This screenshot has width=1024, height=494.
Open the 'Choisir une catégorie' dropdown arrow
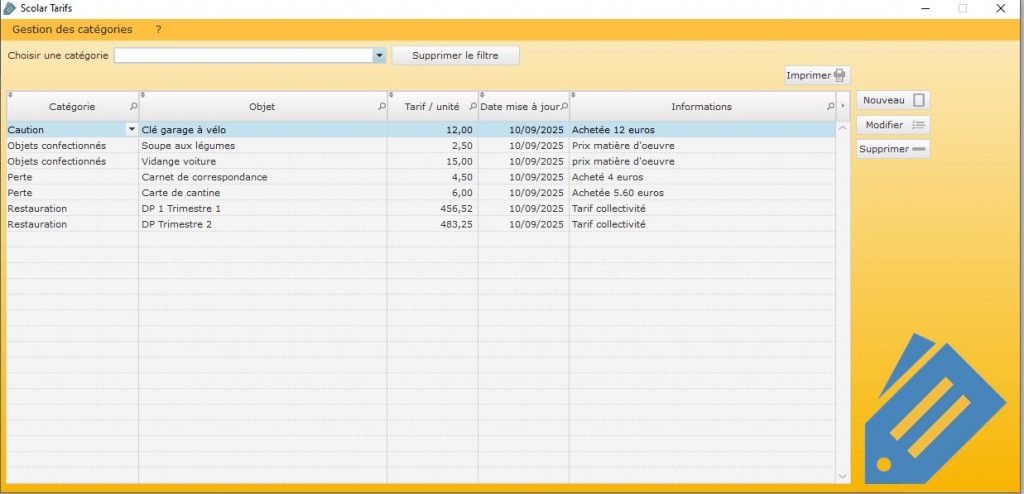(379, 56)
